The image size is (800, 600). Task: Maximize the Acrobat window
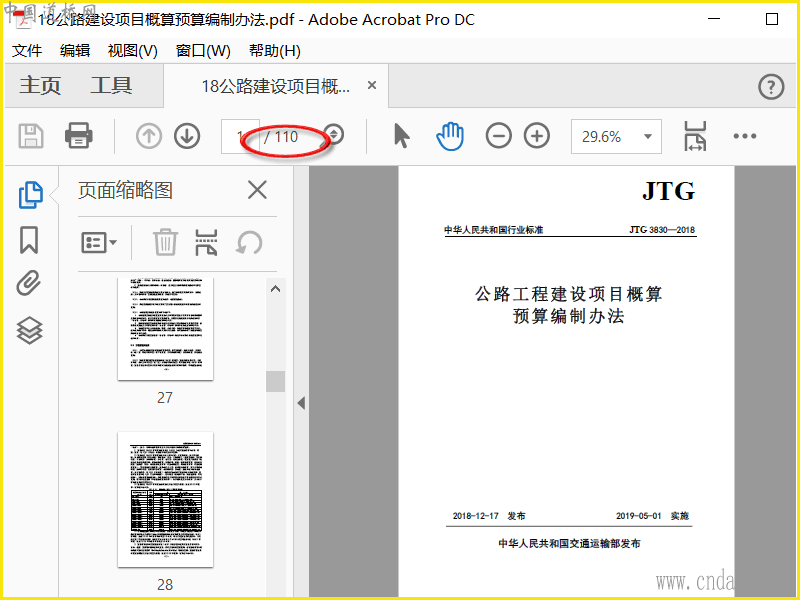[x=772, y=19]
